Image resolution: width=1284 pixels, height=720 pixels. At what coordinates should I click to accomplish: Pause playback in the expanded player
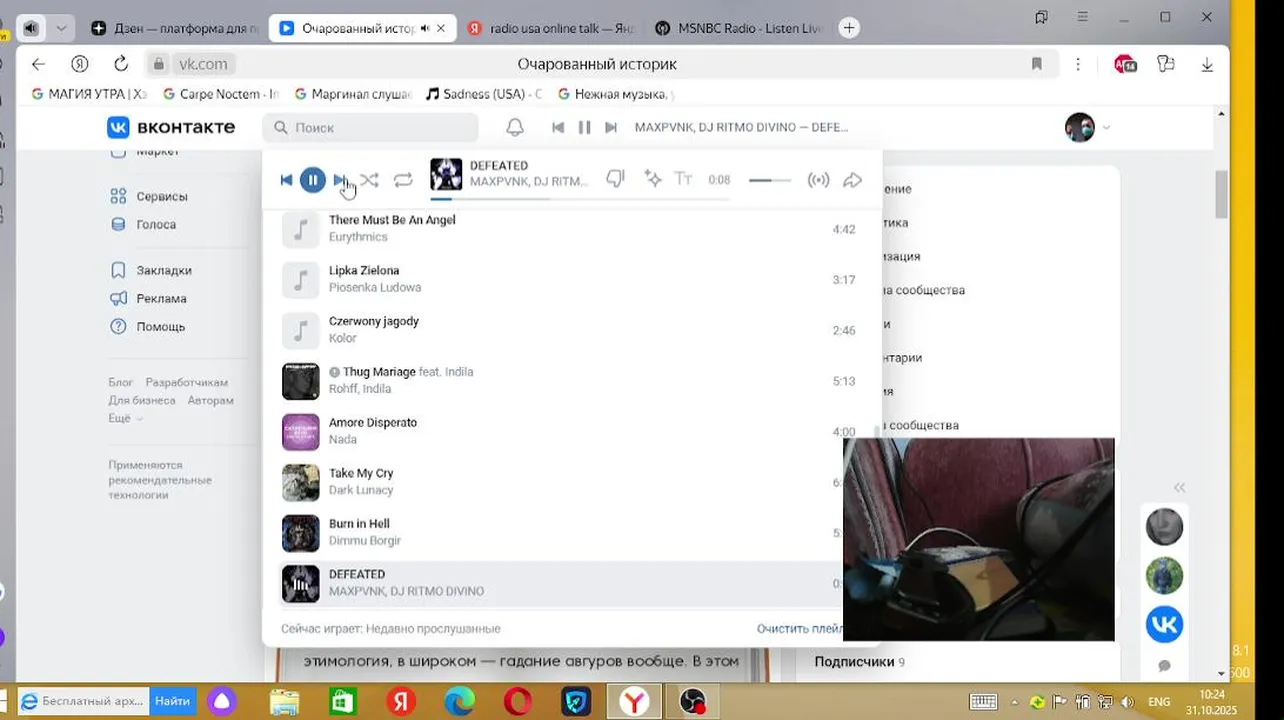[x=312, y=180]
